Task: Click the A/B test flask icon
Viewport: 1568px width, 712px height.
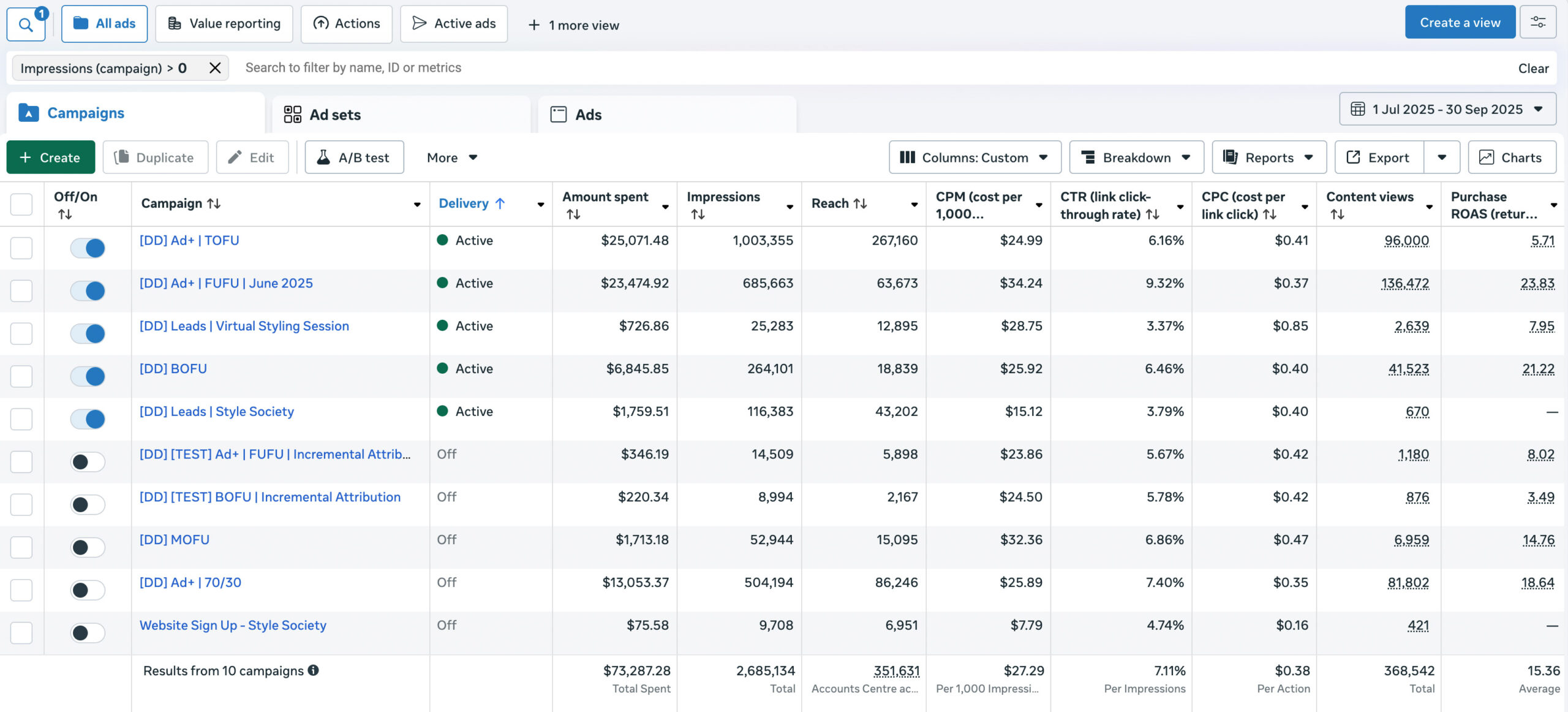Action: coord(323,157)
